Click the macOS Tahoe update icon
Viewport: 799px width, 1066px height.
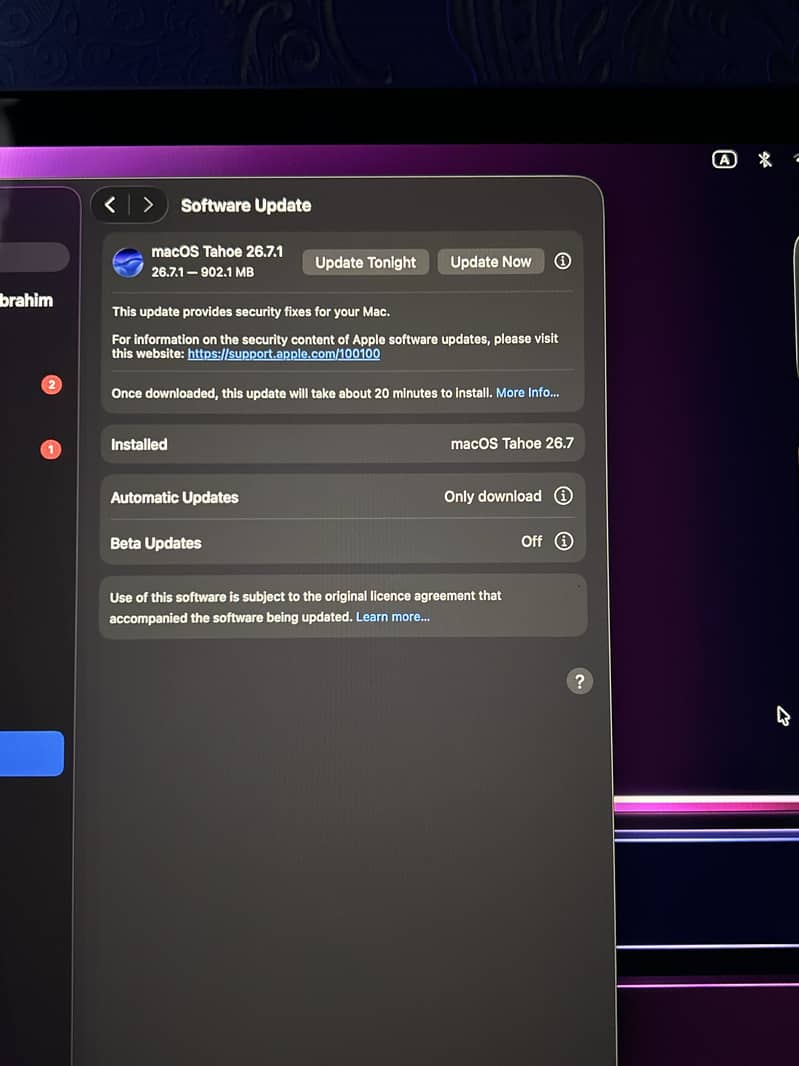[128, 262]
